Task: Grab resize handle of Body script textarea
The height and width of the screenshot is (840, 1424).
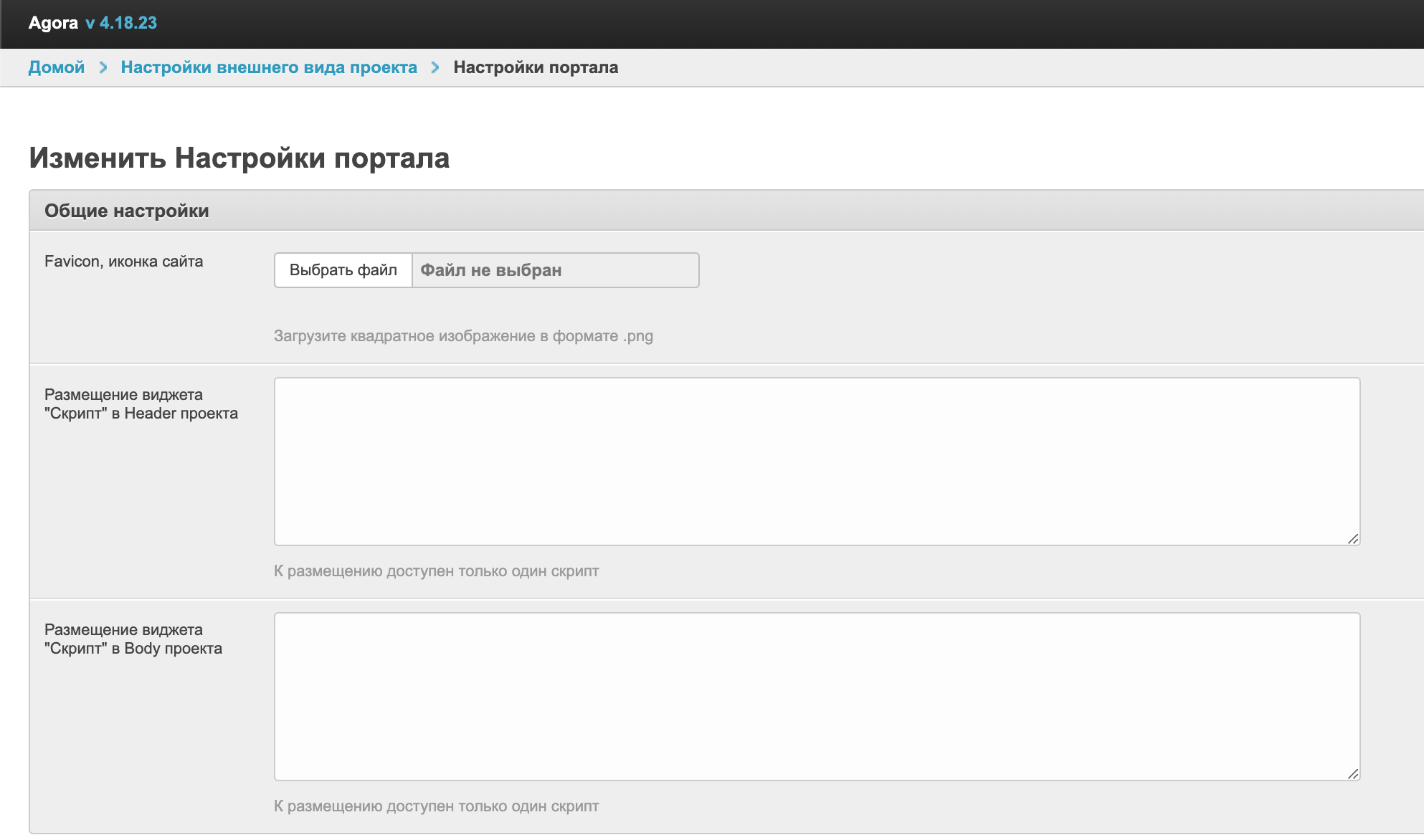Action: click(1352, 773)
